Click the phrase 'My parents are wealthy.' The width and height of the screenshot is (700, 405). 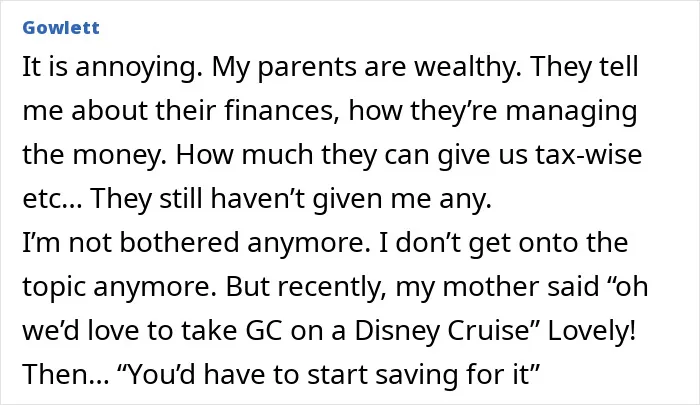tap(367, 67)
